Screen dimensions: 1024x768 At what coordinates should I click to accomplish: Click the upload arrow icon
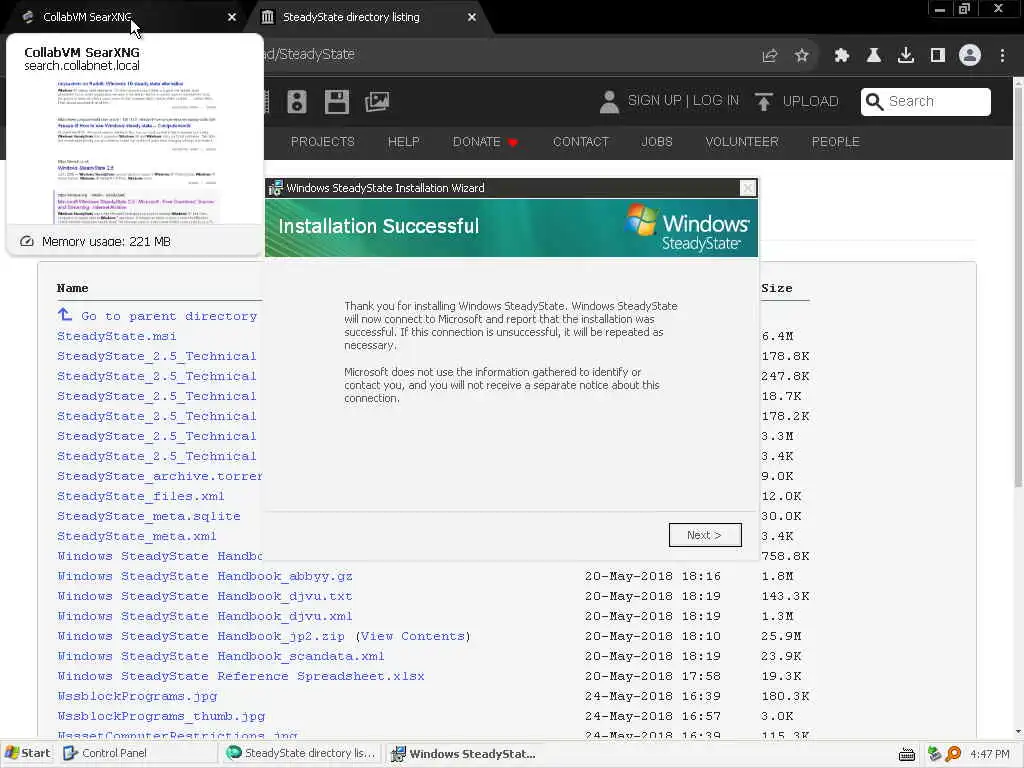click(763, 102)
